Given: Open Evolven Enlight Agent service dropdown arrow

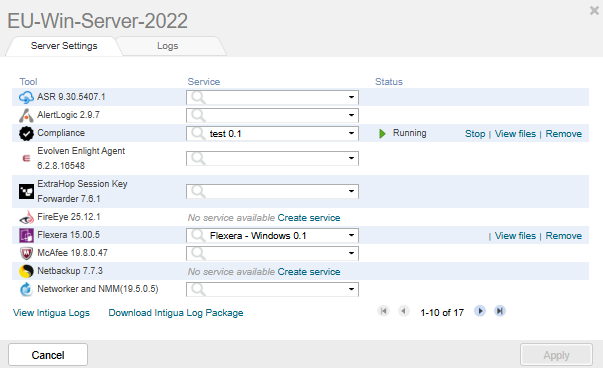Looking at the screenshot, I should pyautogui.click(x=351, y=158).
